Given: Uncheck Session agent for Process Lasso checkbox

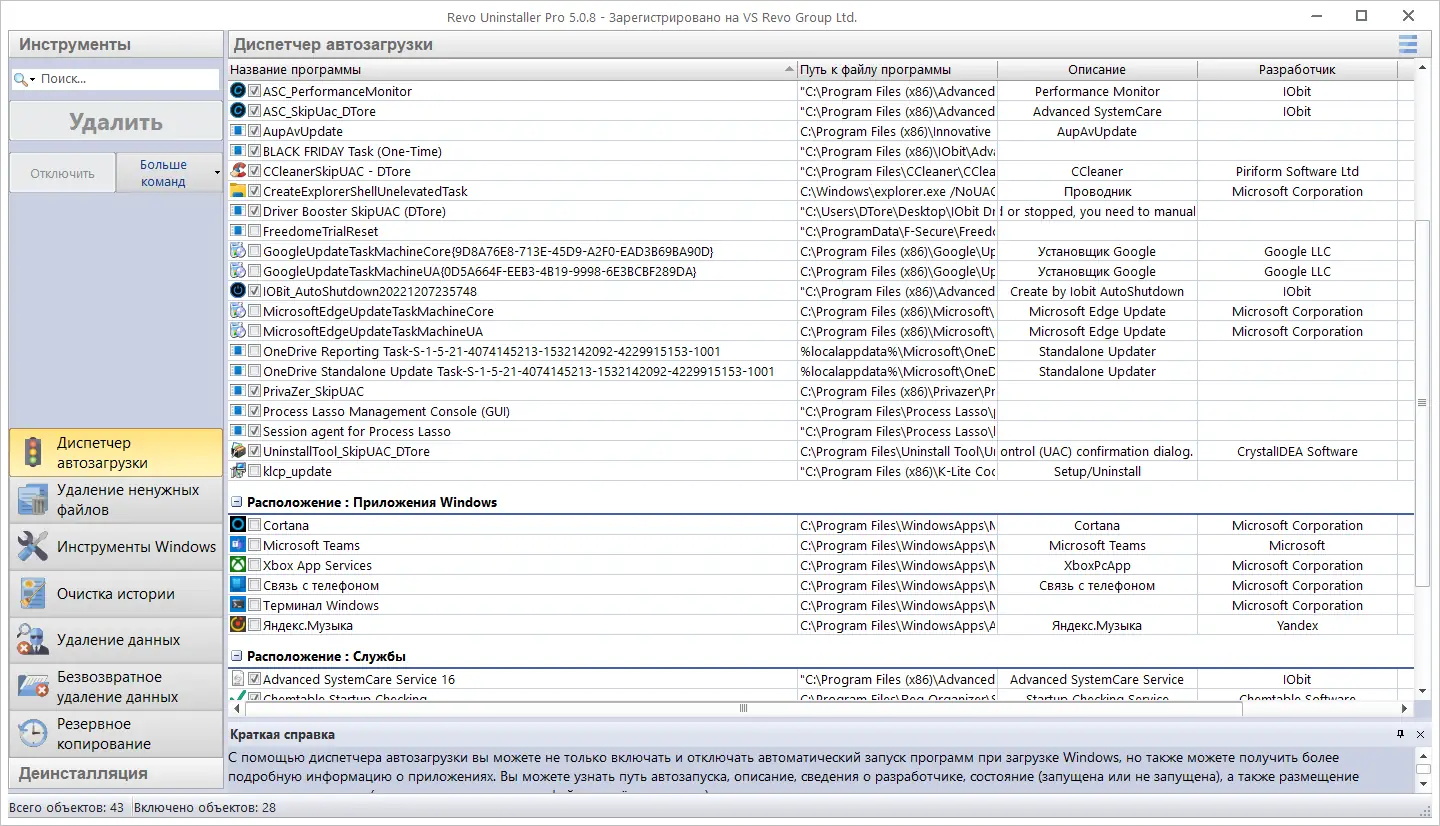Looking at the screenshot, I should (255, 431).
